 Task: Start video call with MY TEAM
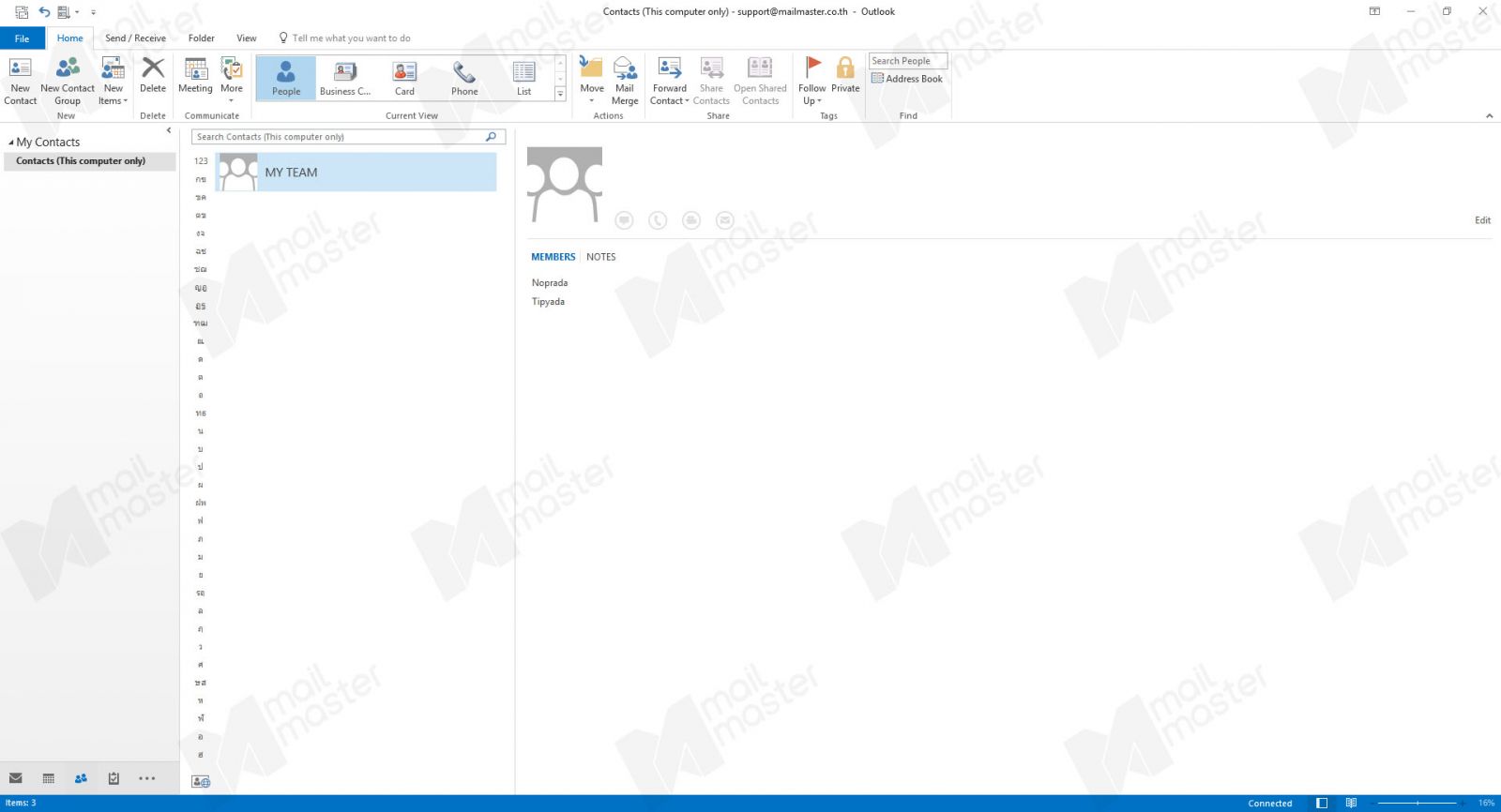[691, 220]
